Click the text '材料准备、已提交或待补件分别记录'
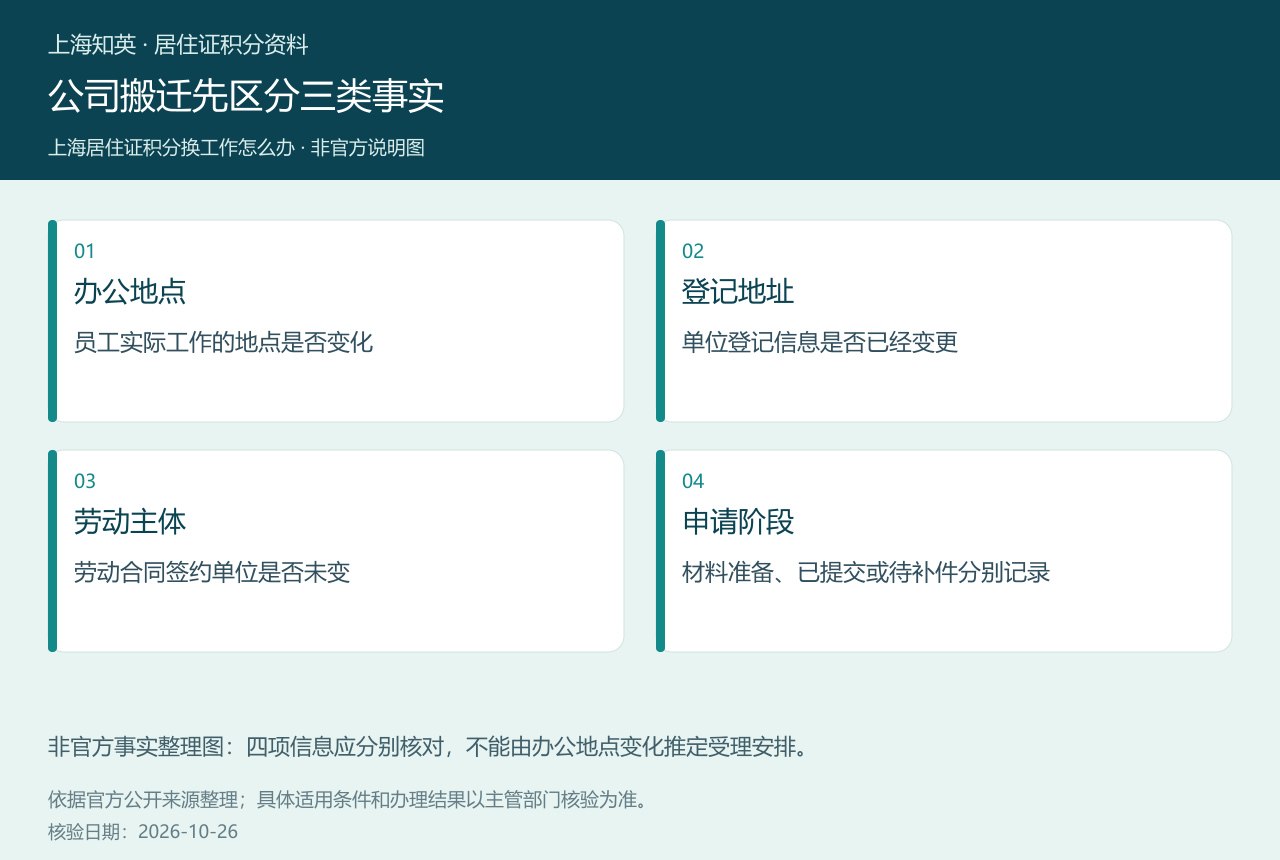The height and width of the screenshot is (860, 1280). pos(866,573)
